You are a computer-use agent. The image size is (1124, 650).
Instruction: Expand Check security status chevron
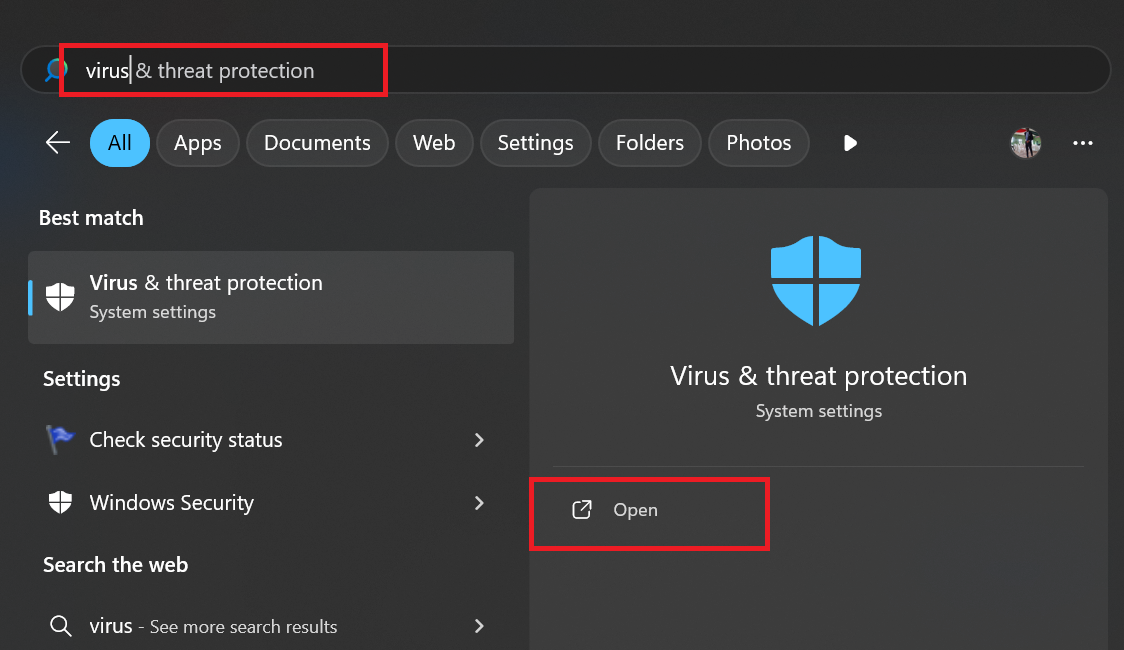pos(479,440)
